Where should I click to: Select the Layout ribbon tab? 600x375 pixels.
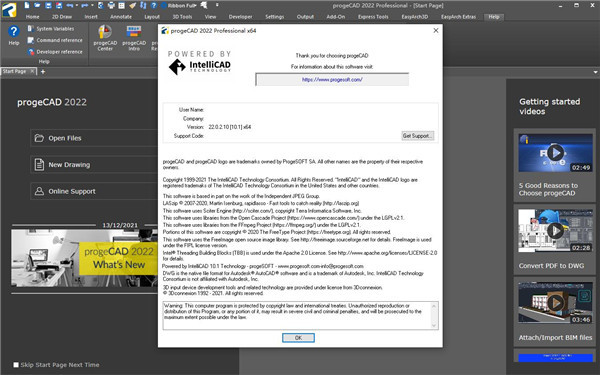[152, 17]
